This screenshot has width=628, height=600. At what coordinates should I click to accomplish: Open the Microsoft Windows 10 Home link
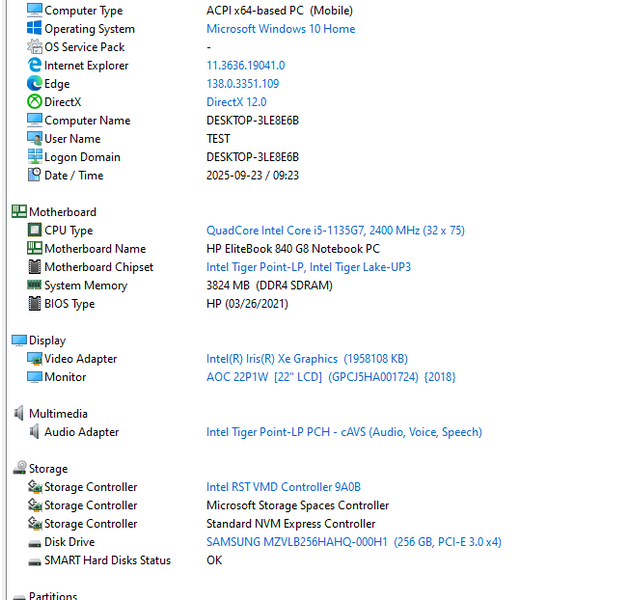pos(280,29)
